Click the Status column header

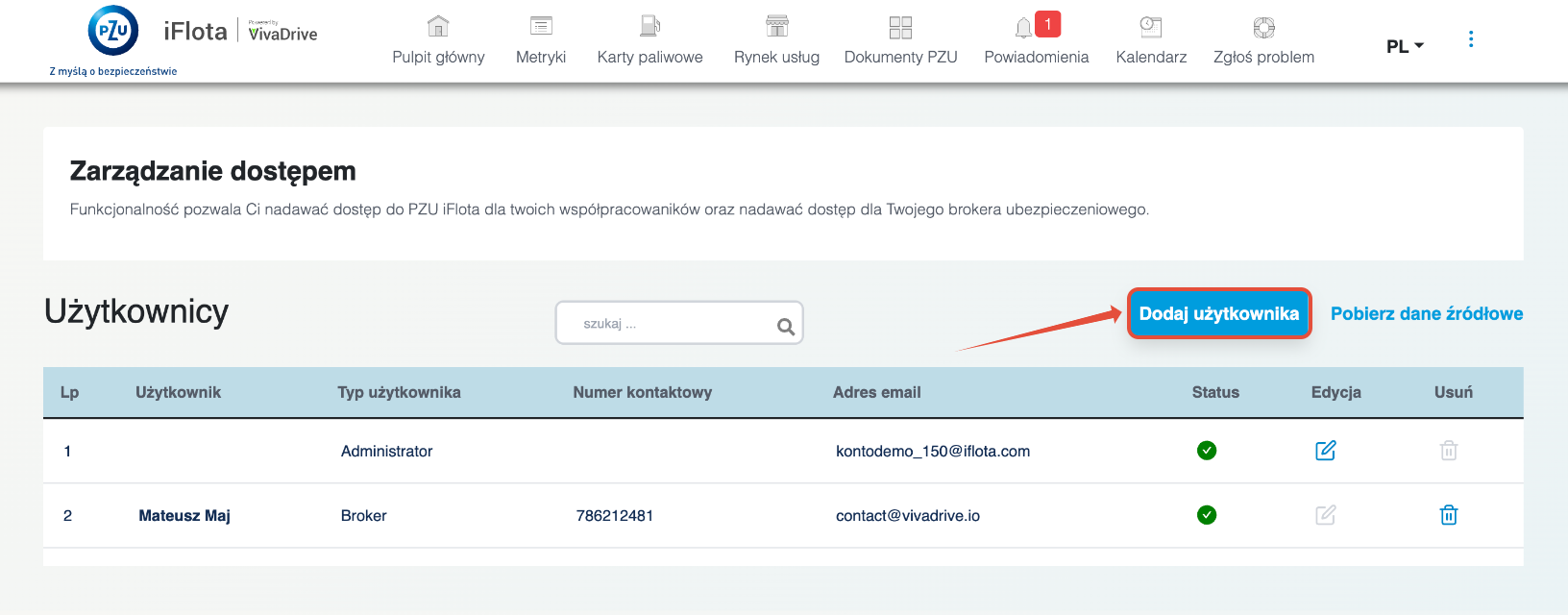click(x=1215, y=392)
